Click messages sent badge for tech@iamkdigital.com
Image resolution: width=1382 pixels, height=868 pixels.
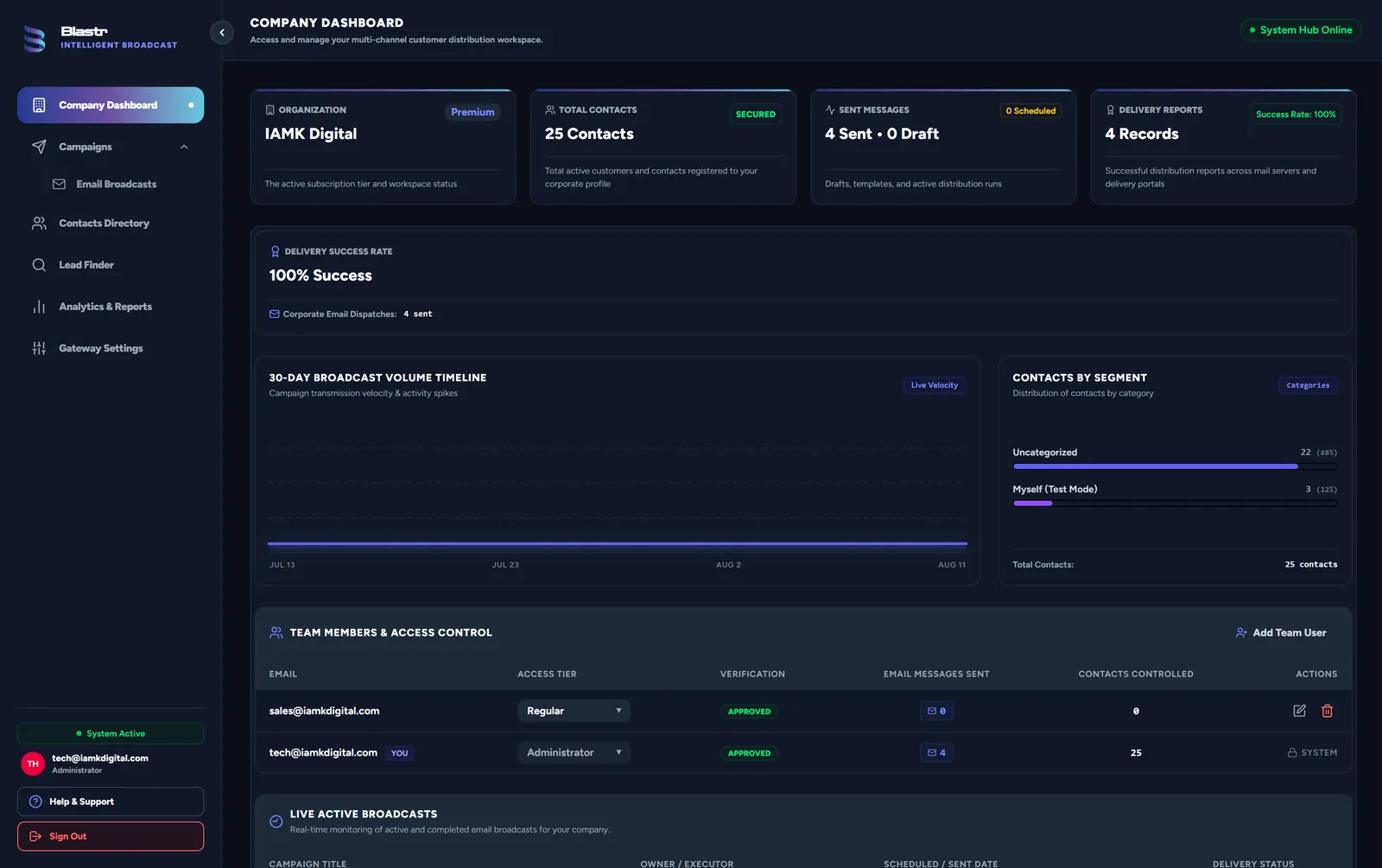pos(936,752)
